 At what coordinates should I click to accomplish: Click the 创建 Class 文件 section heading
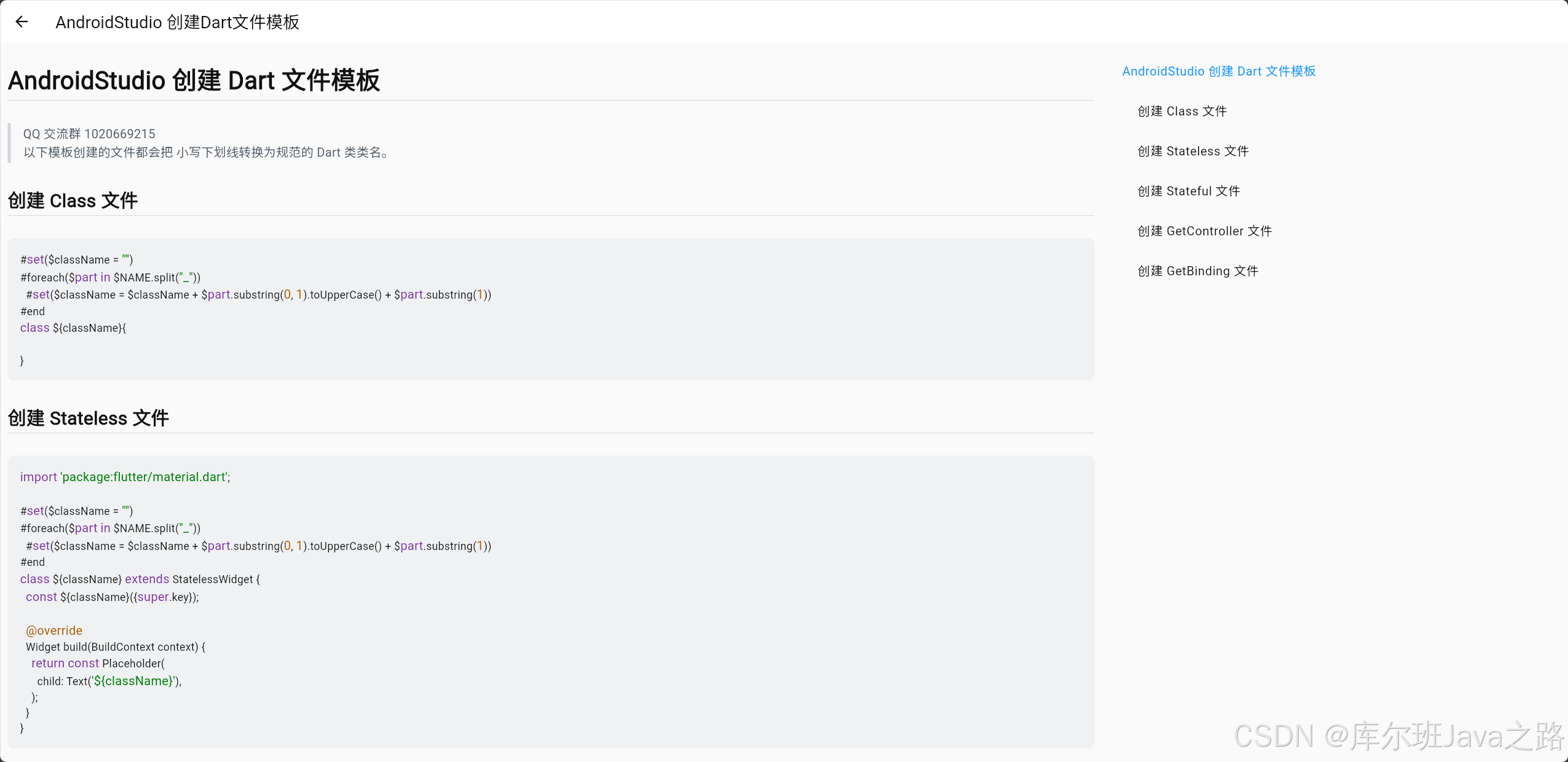73,200
